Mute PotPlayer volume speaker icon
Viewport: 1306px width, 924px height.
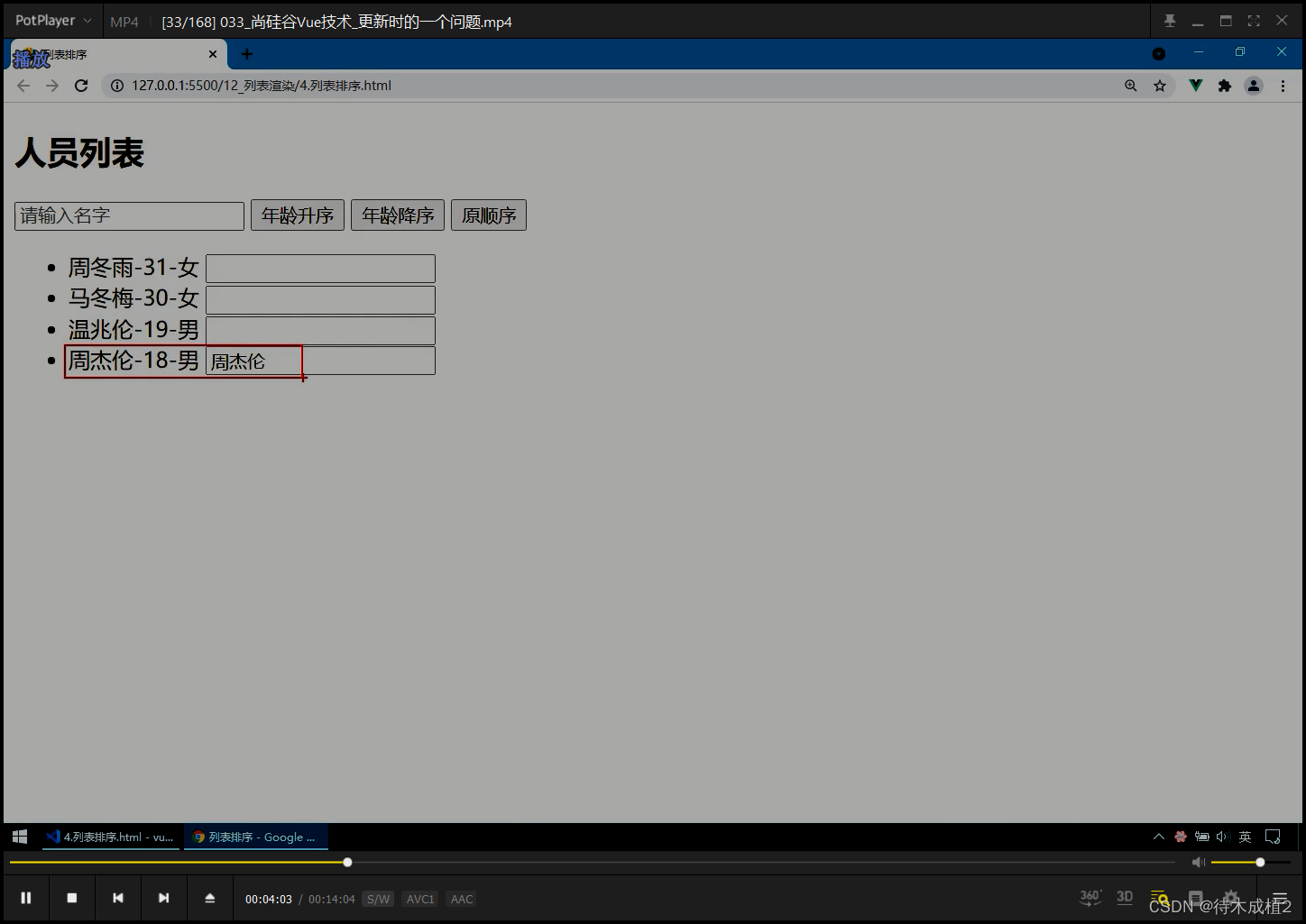[1198, 863]
